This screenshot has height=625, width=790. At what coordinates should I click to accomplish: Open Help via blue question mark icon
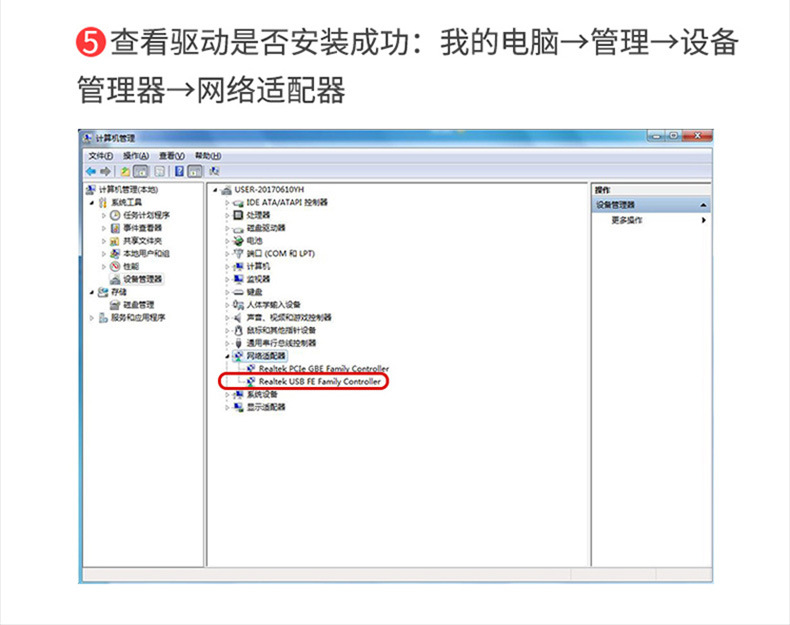pos(179,171)
